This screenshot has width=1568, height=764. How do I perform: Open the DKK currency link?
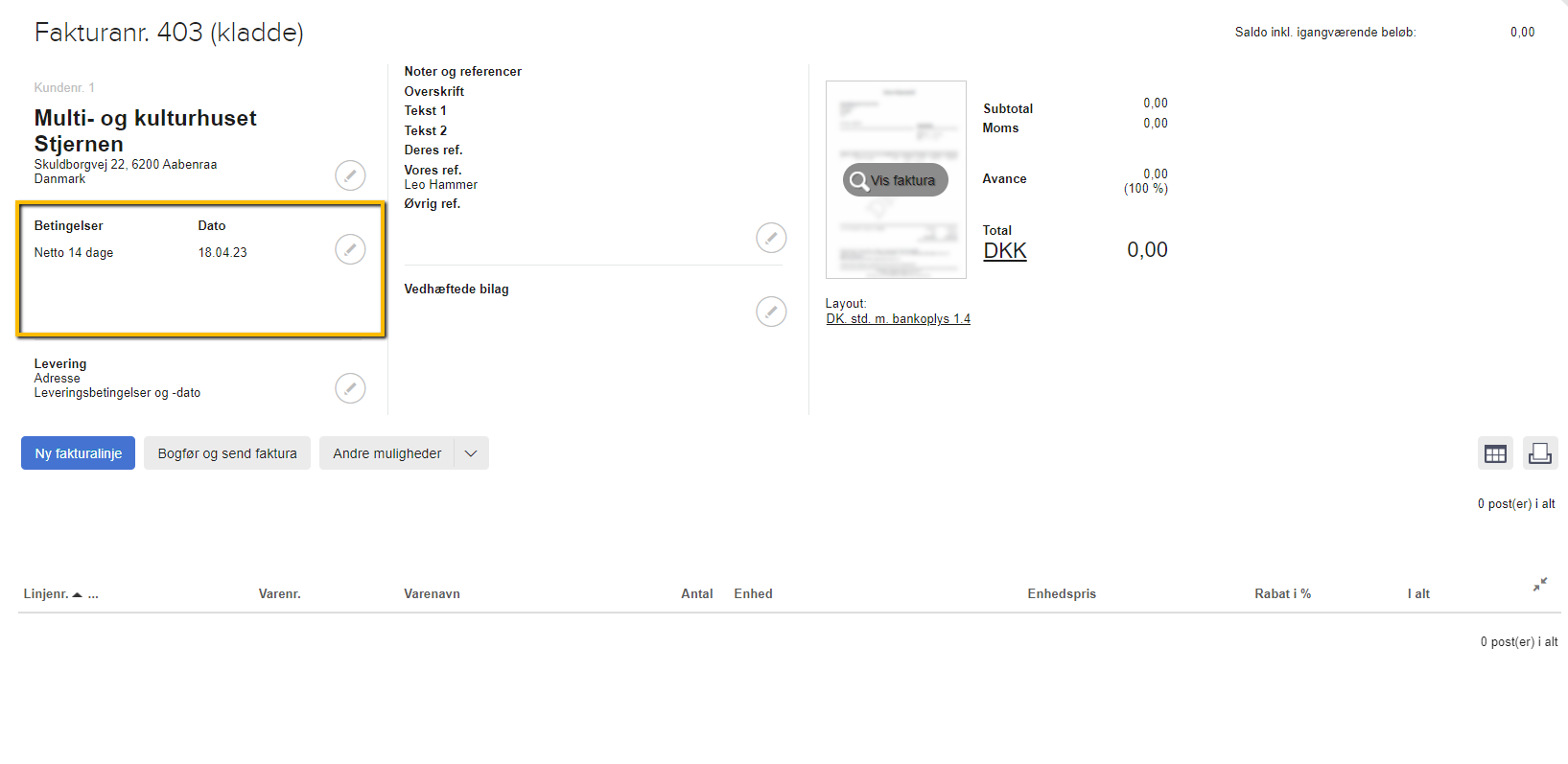pos(1005,251)
